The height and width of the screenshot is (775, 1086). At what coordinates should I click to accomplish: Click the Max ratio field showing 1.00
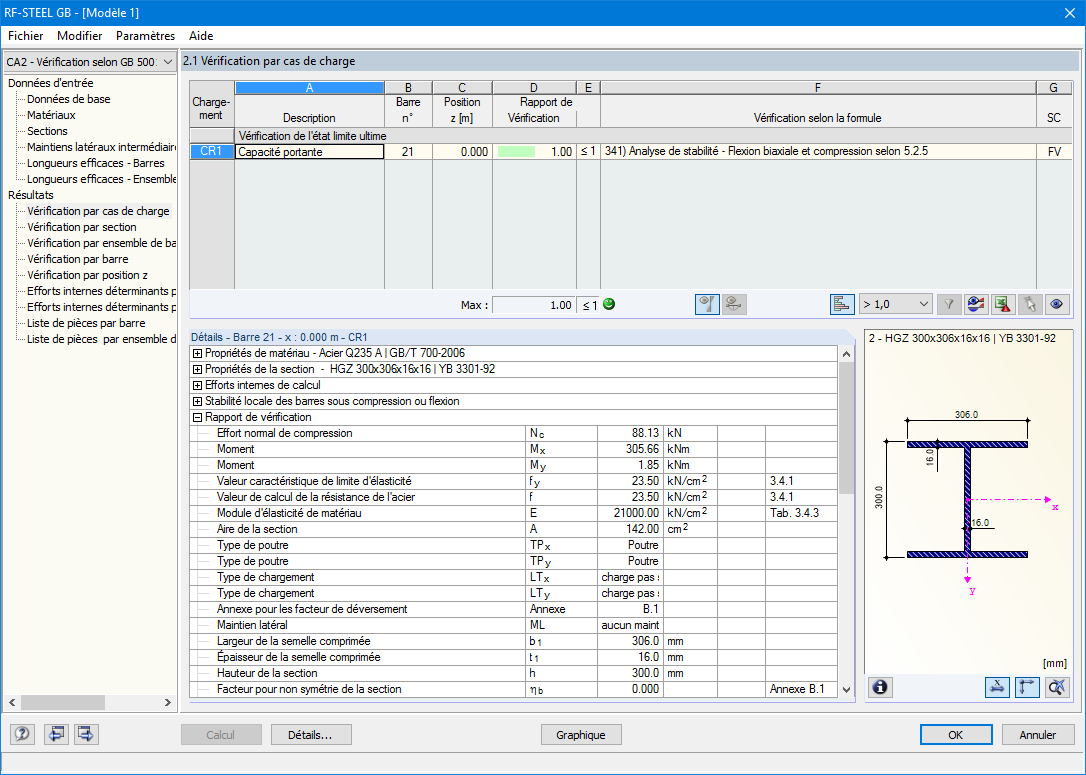[533, 305]
